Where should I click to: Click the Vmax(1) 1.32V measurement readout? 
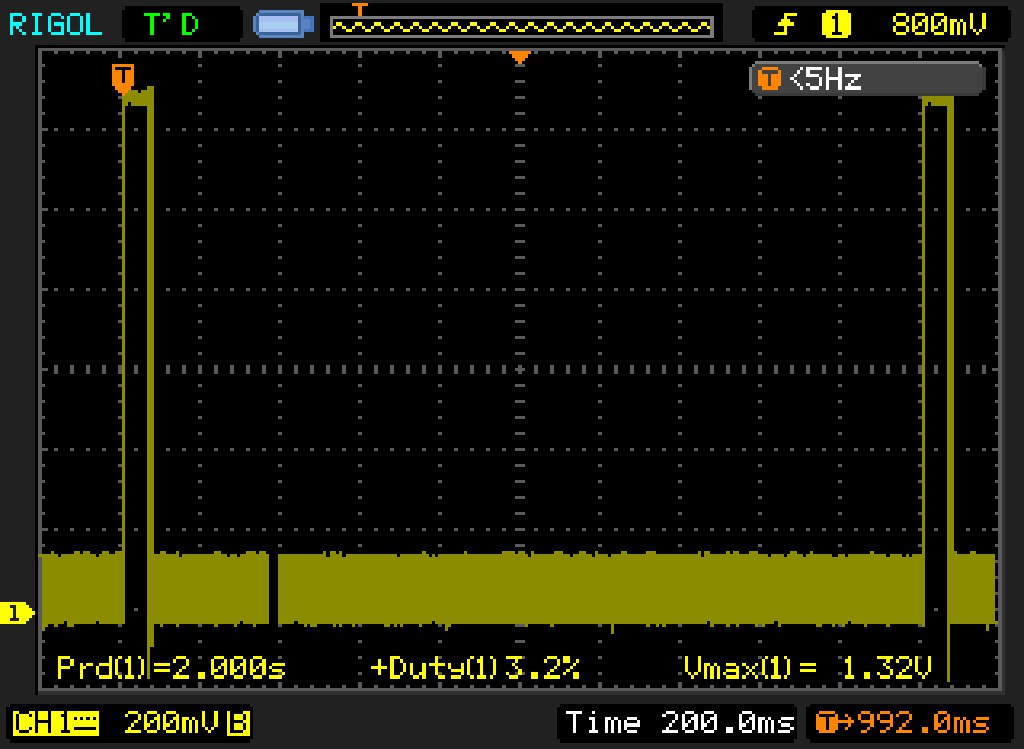[807, 667]
